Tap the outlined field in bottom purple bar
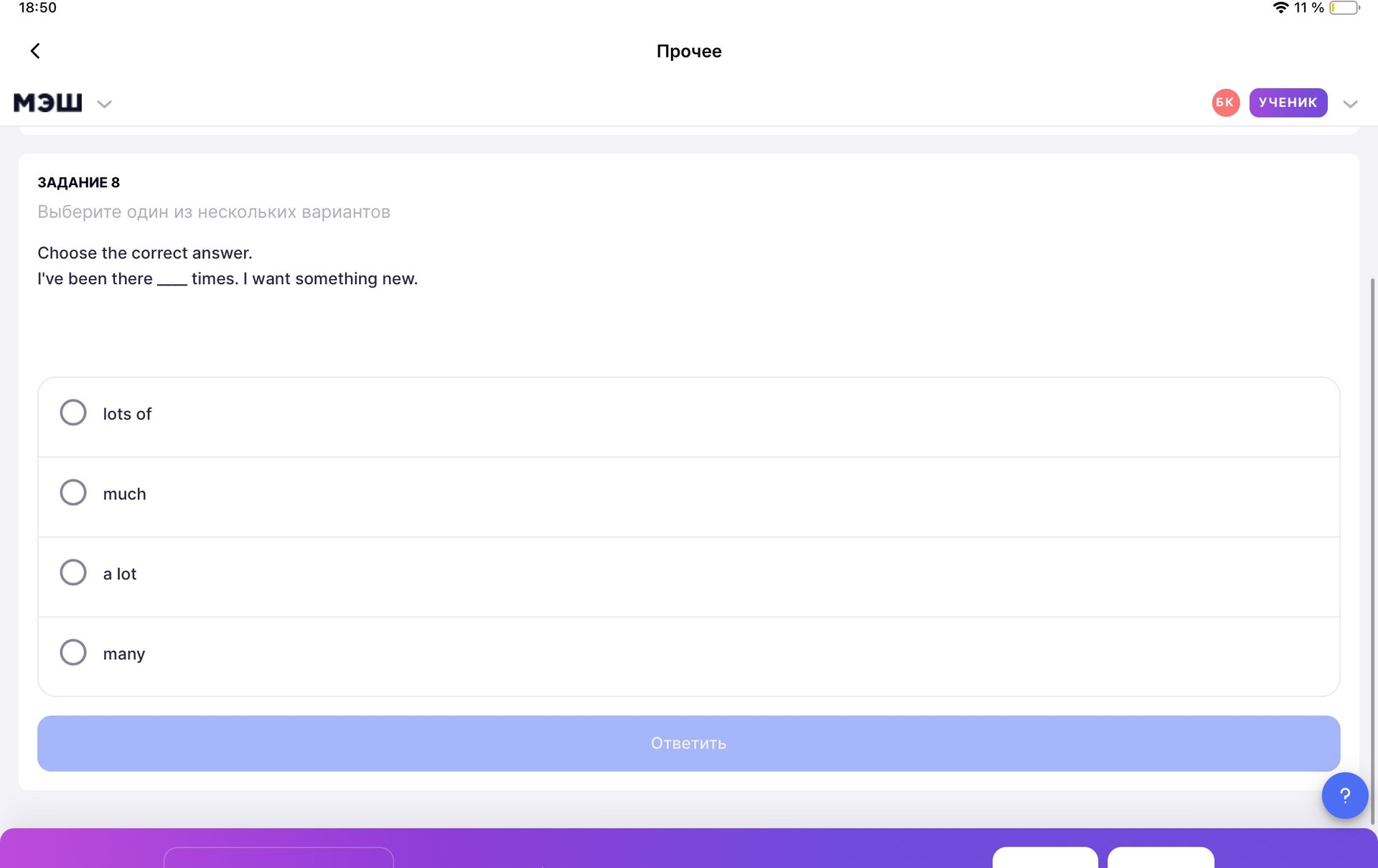This screenshot has height=868, width=1378. click(278, 857)
